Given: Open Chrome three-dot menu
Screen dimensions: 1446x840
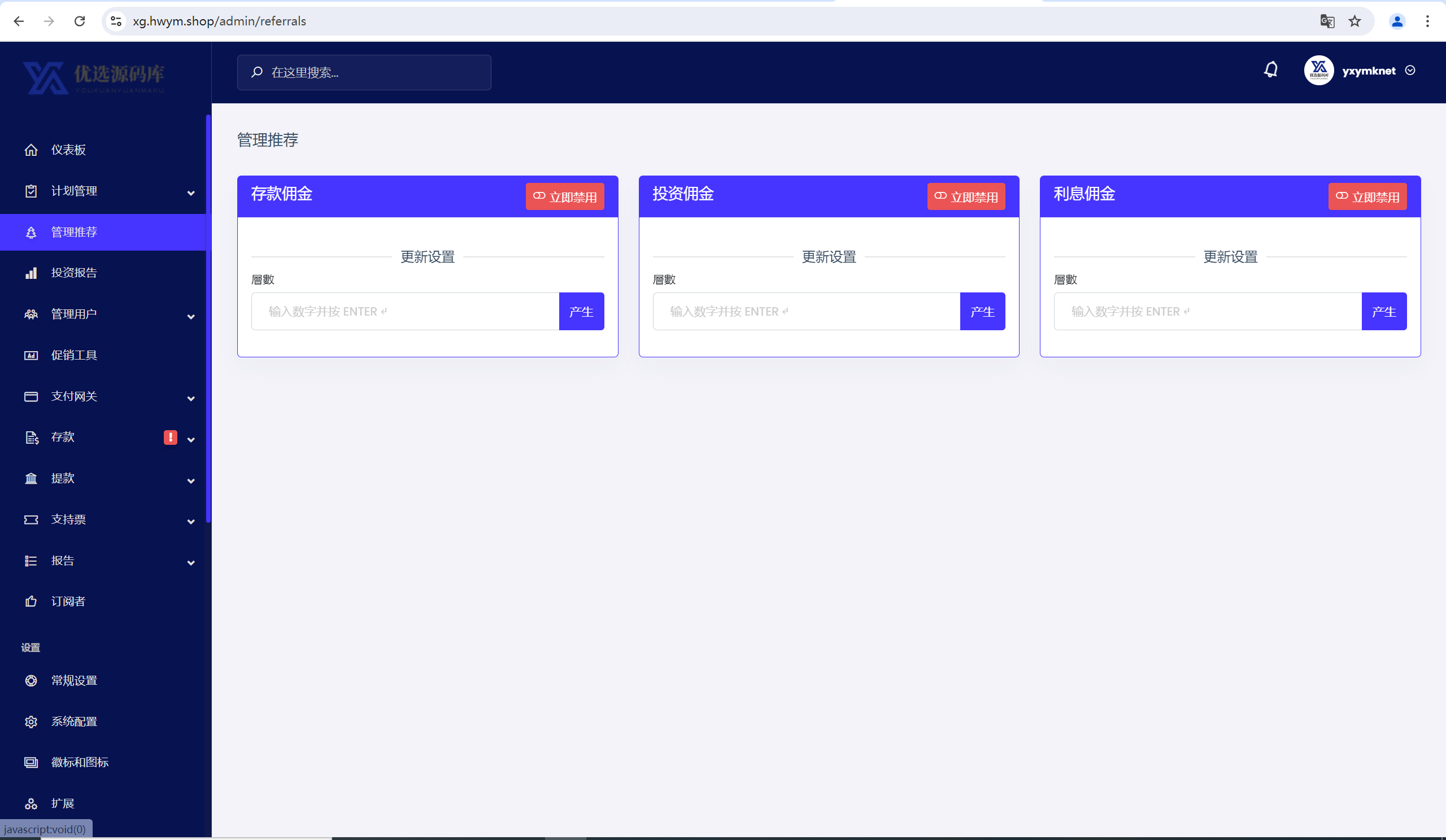Looking at the screenshot, I should click(x=1427, y=21).
